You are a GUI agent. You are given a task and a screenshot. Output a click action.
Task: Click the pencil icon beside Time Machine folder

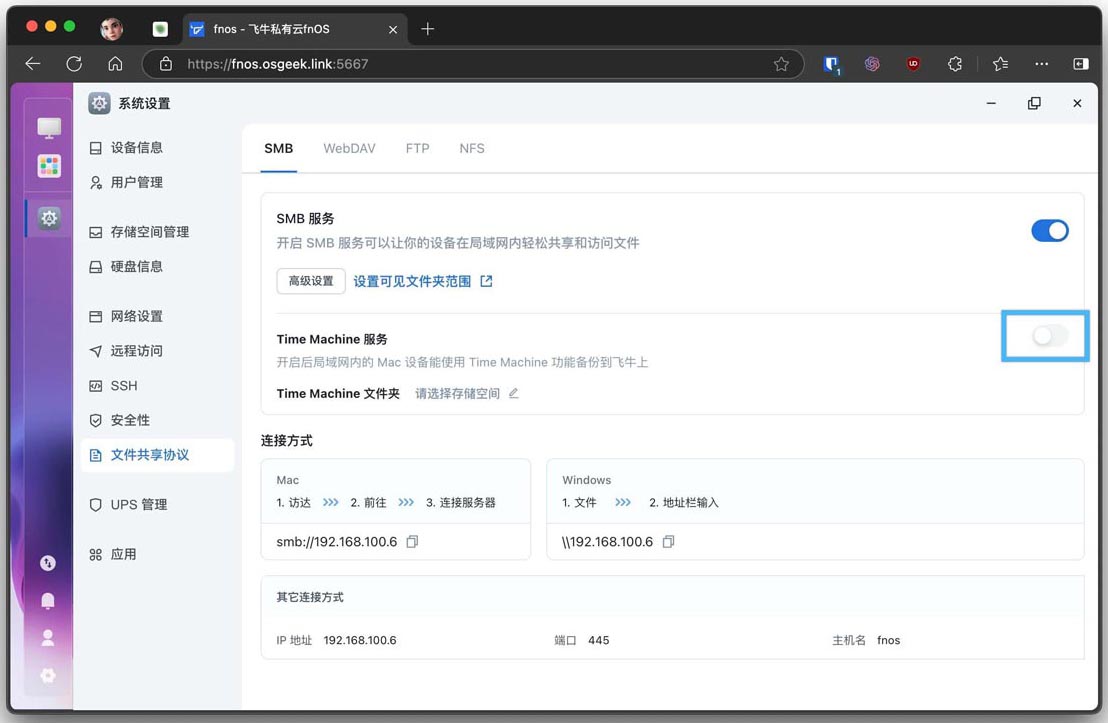tap(514, 394)
